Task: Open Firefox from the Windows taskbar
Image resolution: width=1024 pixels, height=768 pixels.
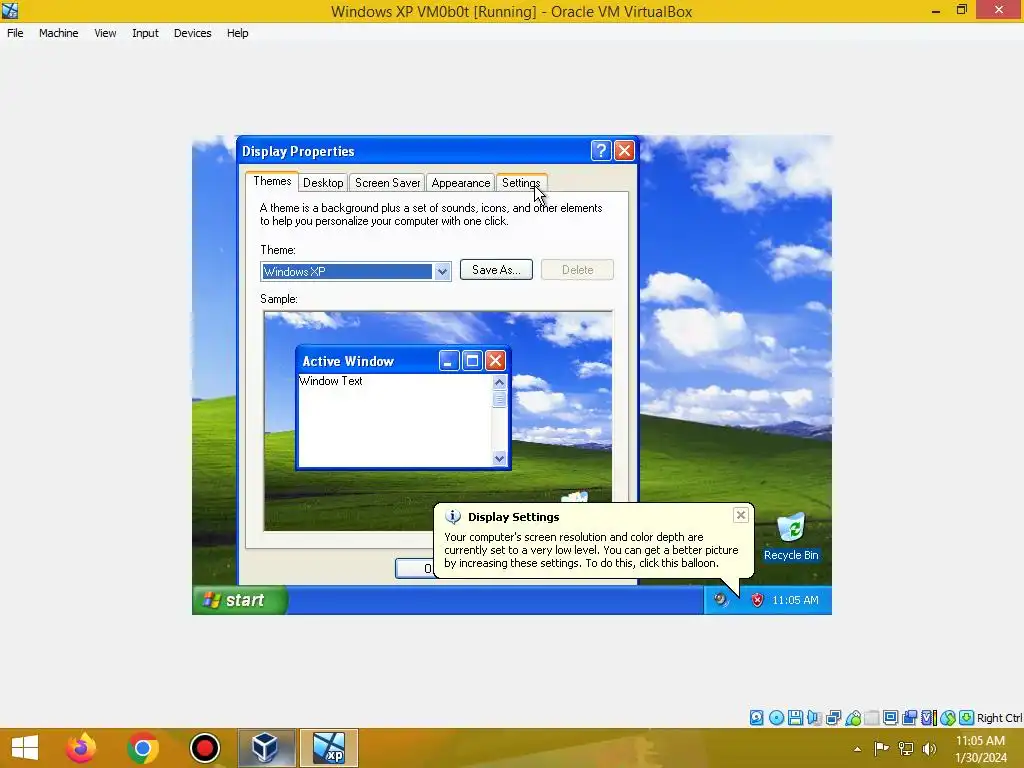Action: click(x=81, y=748)
